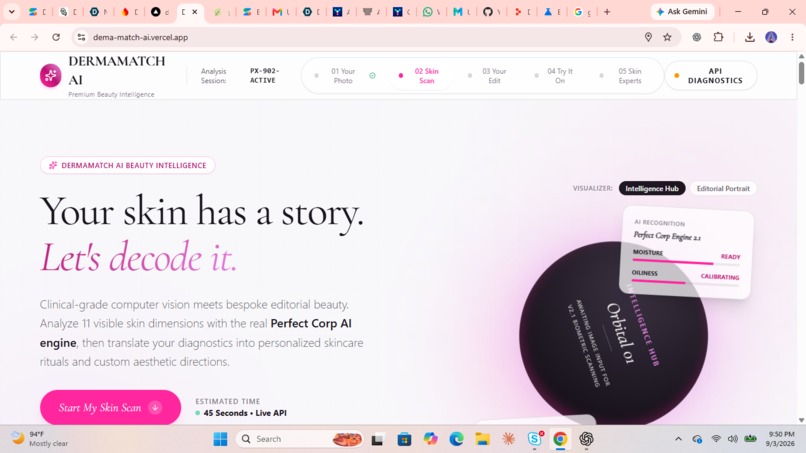Open the Chrome profile avatar
The width and height of the screenshot is (806, 453).
point(771,37)
